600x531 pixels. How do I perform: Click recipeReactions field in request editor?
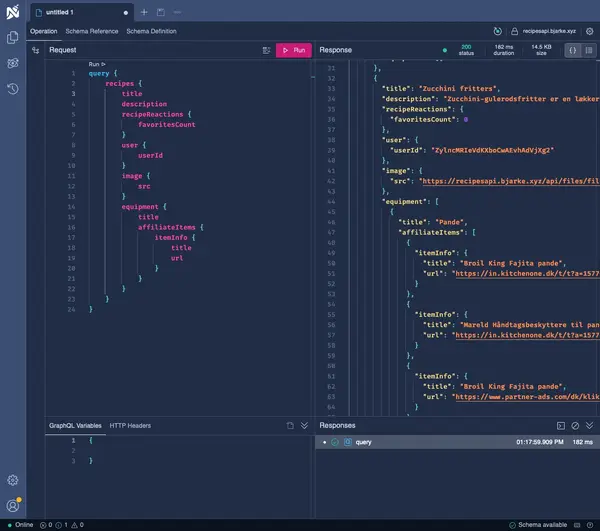[152, 114]
